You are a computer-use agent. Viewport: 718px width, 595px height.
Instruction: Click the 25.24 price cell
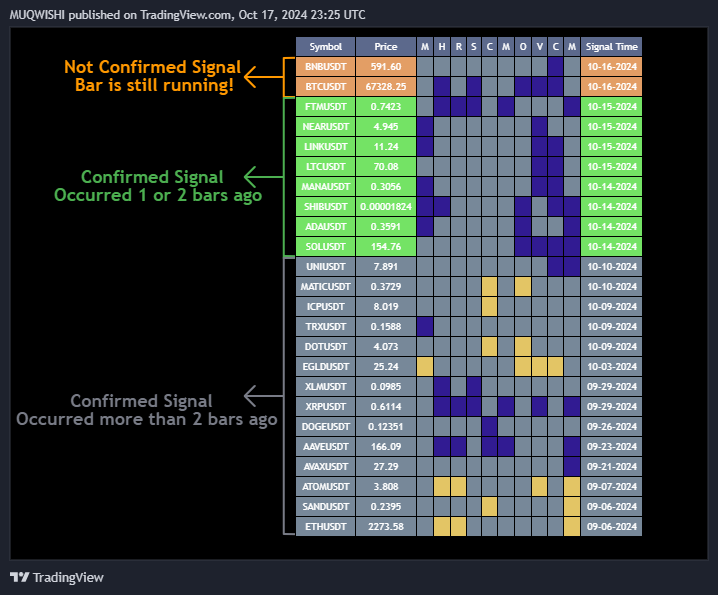pyautogui.click(x=386, y=366)
